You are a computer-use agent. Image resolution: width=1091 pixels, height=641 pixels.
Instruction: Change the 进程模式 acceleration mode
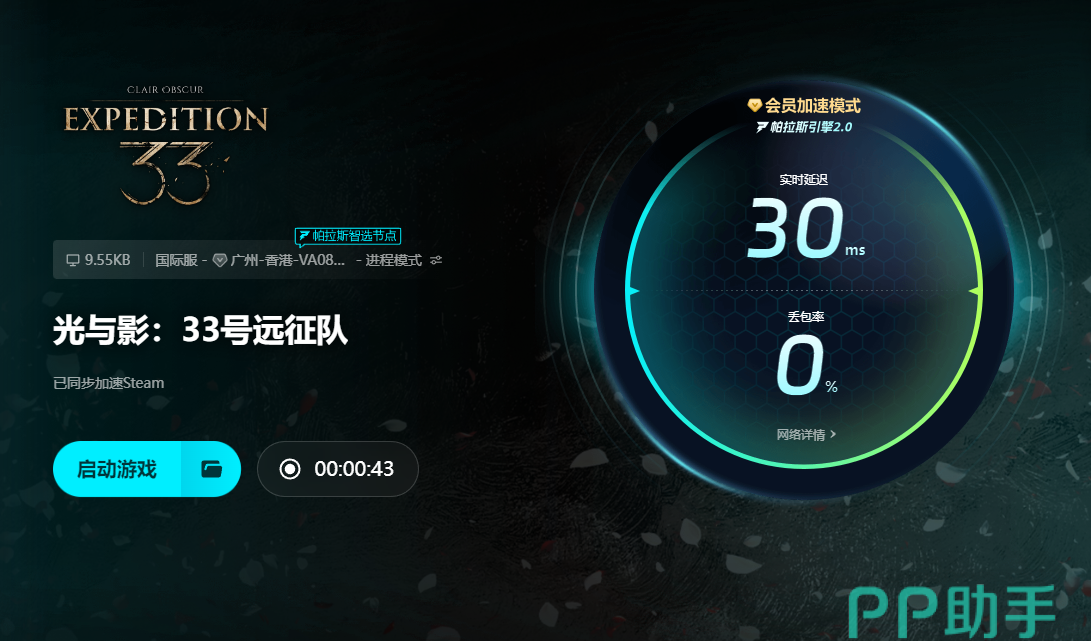click(x=394, y=260)
